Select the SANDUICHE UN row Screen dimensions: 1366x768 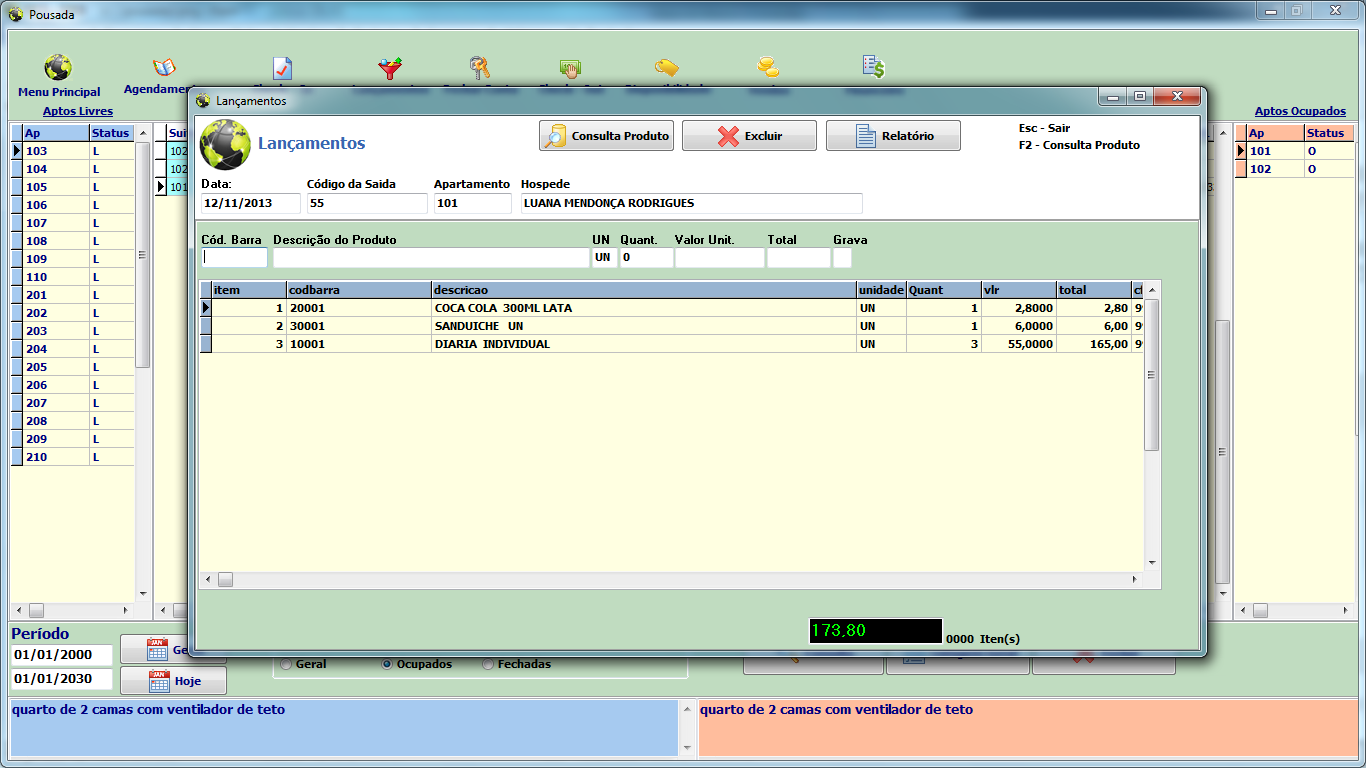[x=672, y=326]
